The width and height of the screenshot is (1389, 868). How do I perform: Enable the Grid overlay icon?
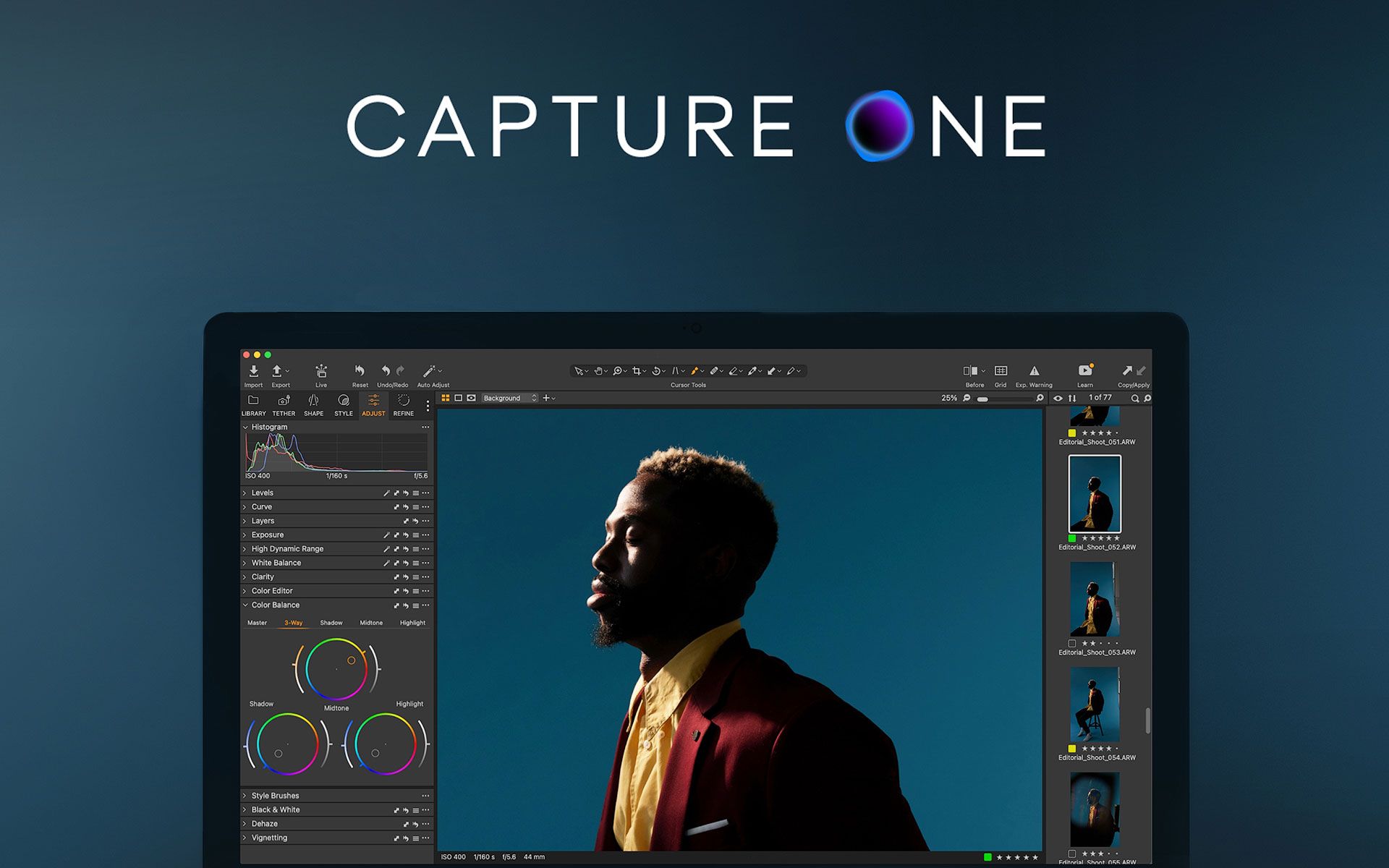click(1001, 371)
